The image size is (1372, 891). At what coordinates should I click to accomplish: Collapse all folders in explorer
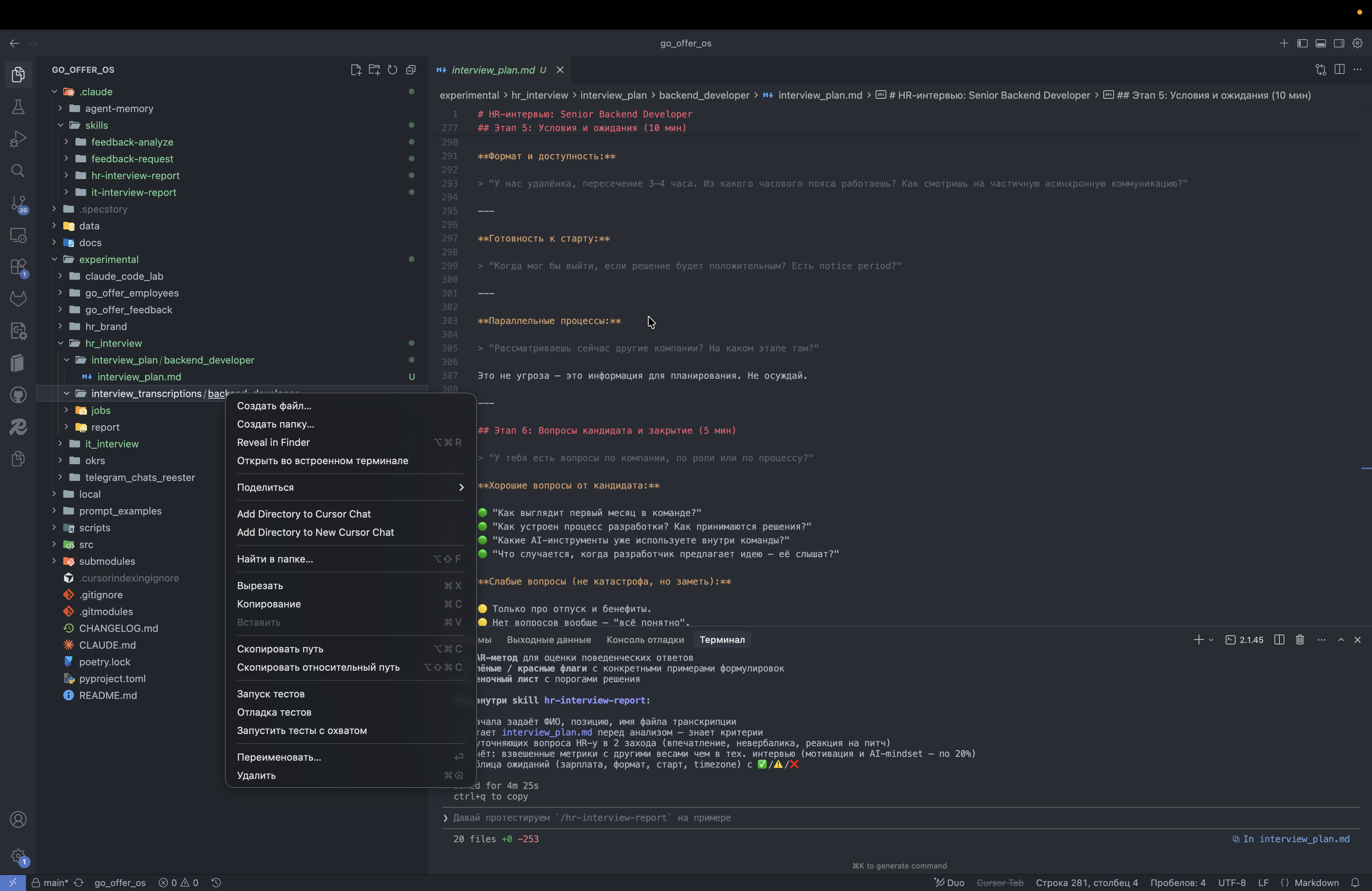411,70
